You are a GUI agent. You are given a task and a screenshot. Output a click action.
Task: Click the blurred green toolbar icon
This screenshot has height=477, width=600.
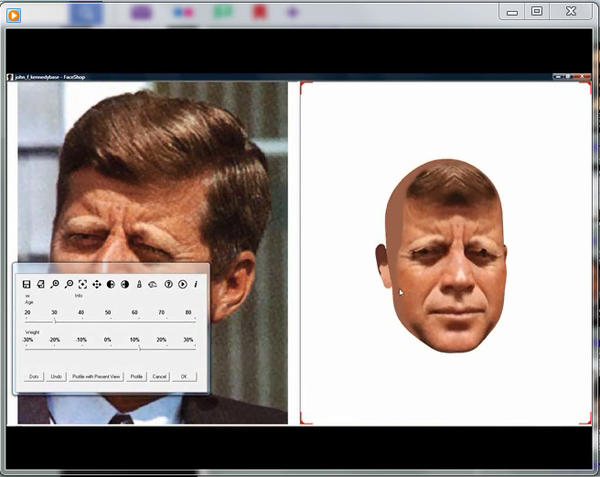[x=223, y=12]
